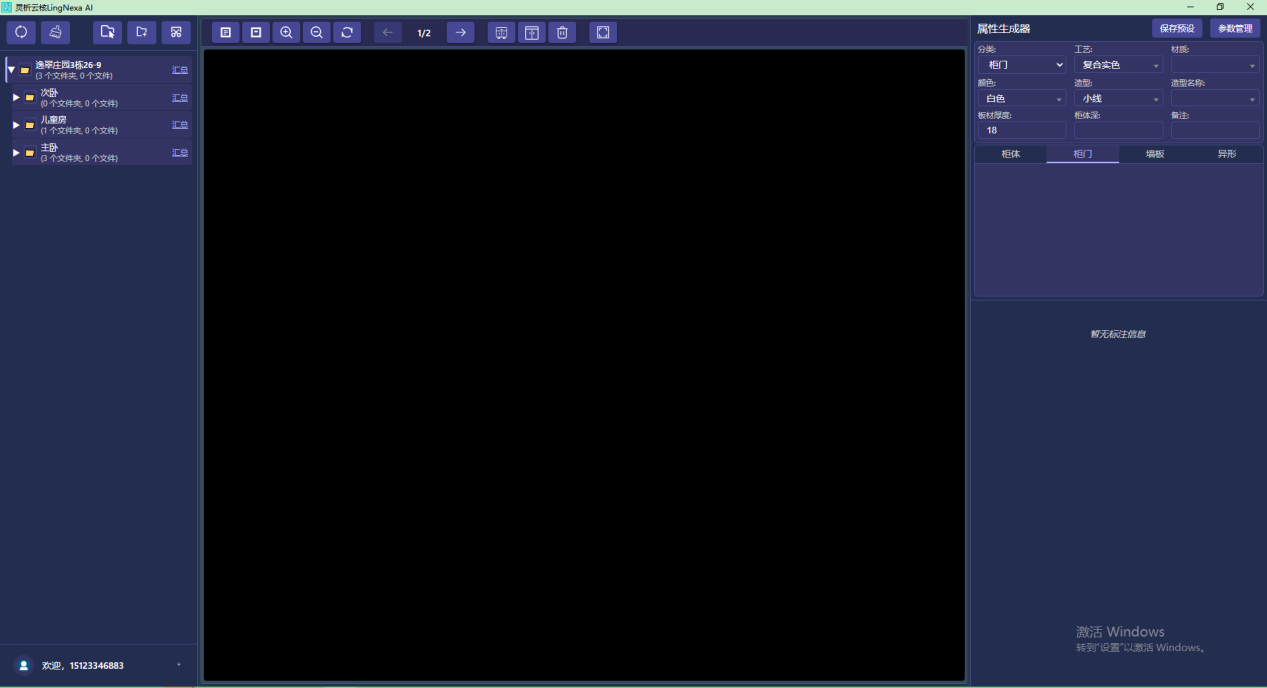Click 汇总 link for 主卧 folder

(180, 152)
